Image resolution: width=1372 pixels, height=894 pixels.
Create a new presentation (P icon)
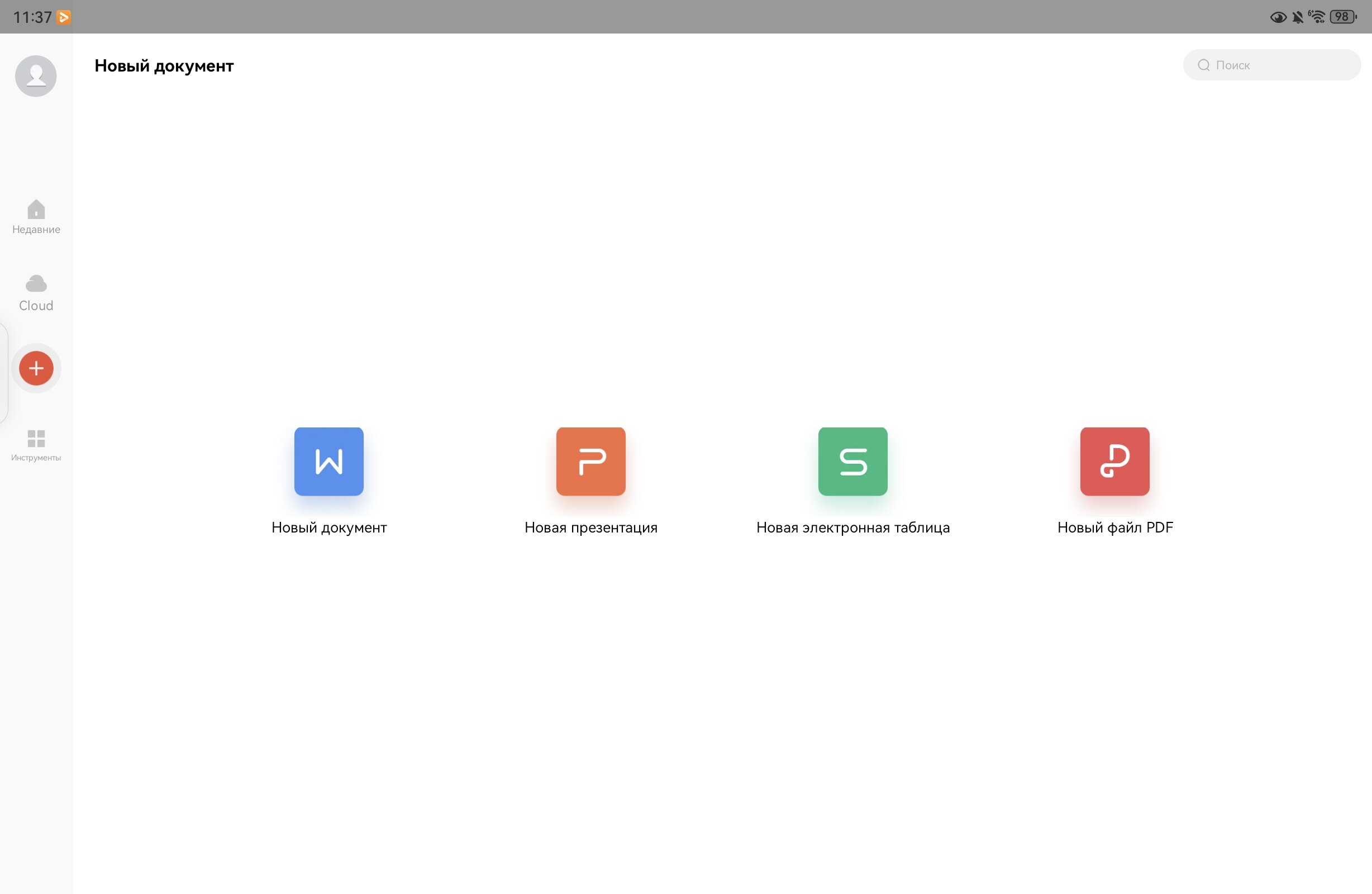tap(591, 462)
